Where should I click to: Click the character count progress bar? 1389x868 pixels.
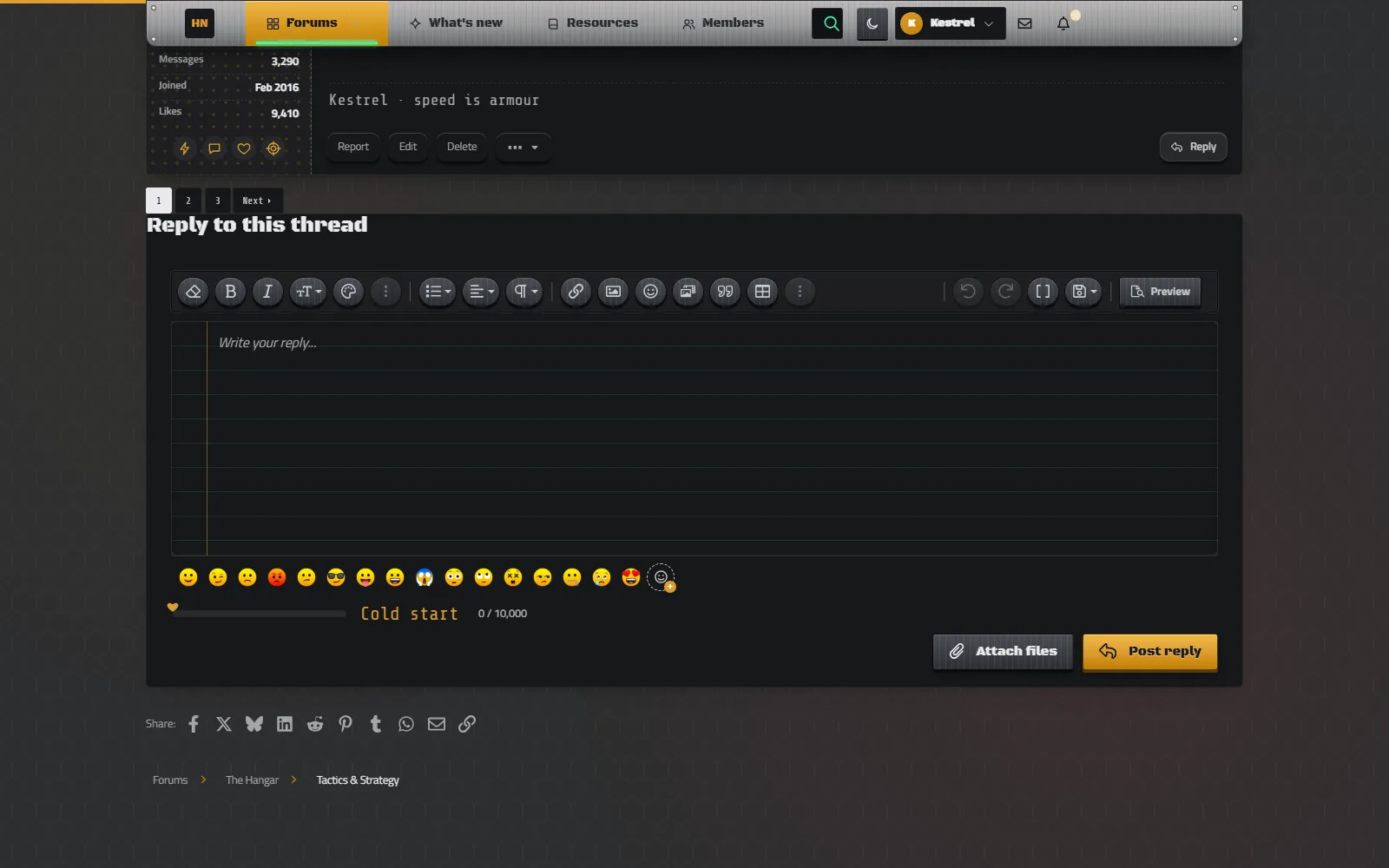click(259, 614)
